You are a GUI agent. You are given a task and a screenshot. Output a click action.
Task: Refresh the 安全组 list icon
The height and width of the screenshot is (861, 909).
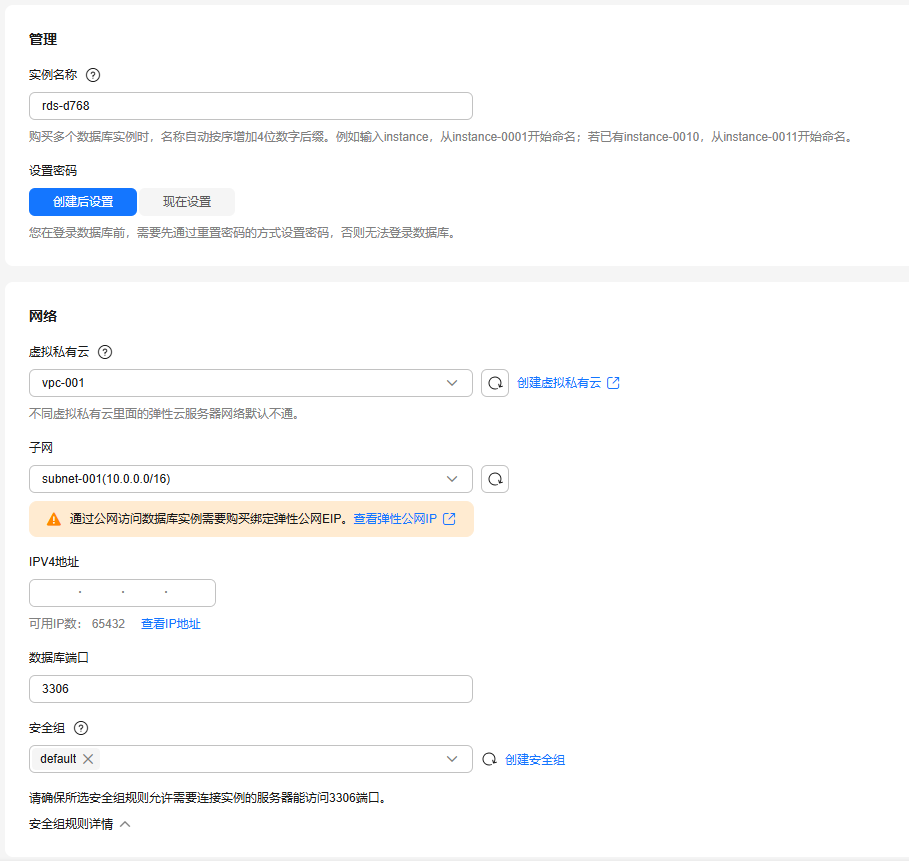[490, 759]
